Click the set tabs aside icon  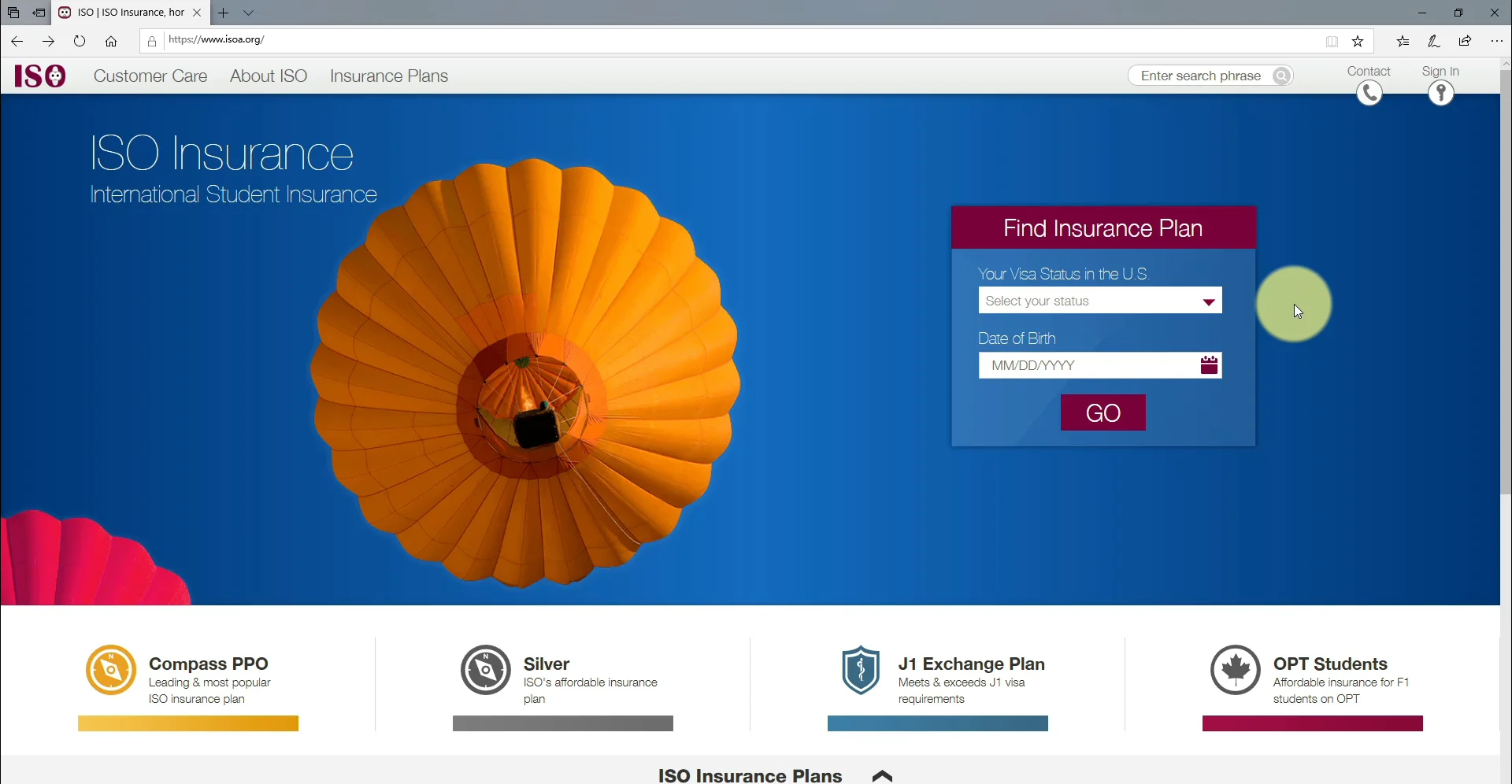click(x=39, y=13)
